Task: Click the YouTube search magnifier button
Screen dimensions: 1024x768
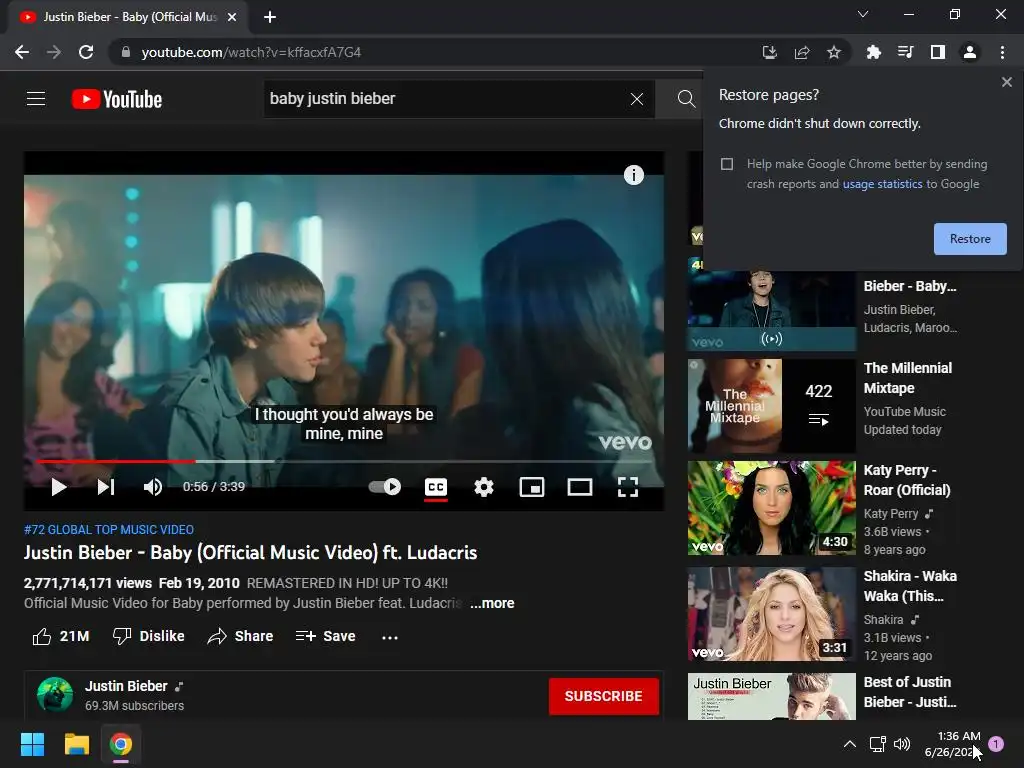Action: point(686,99)
